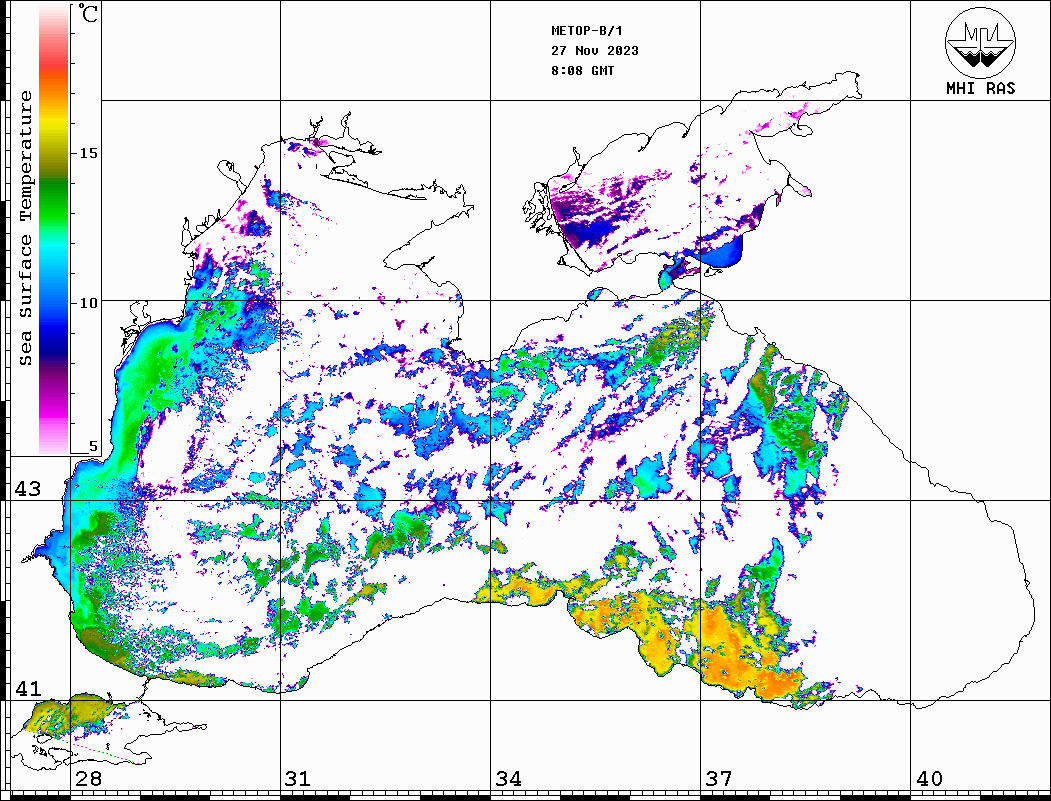This screenshot has width=1051, height=801.
Task: Click longitude label '37'
Action: [719, 779]
